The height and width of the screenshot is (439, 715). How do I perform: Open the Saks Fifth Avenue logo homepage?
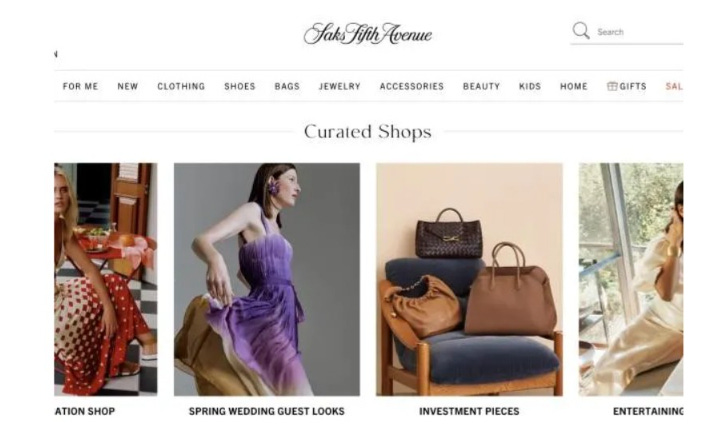[x=368, y=34]
